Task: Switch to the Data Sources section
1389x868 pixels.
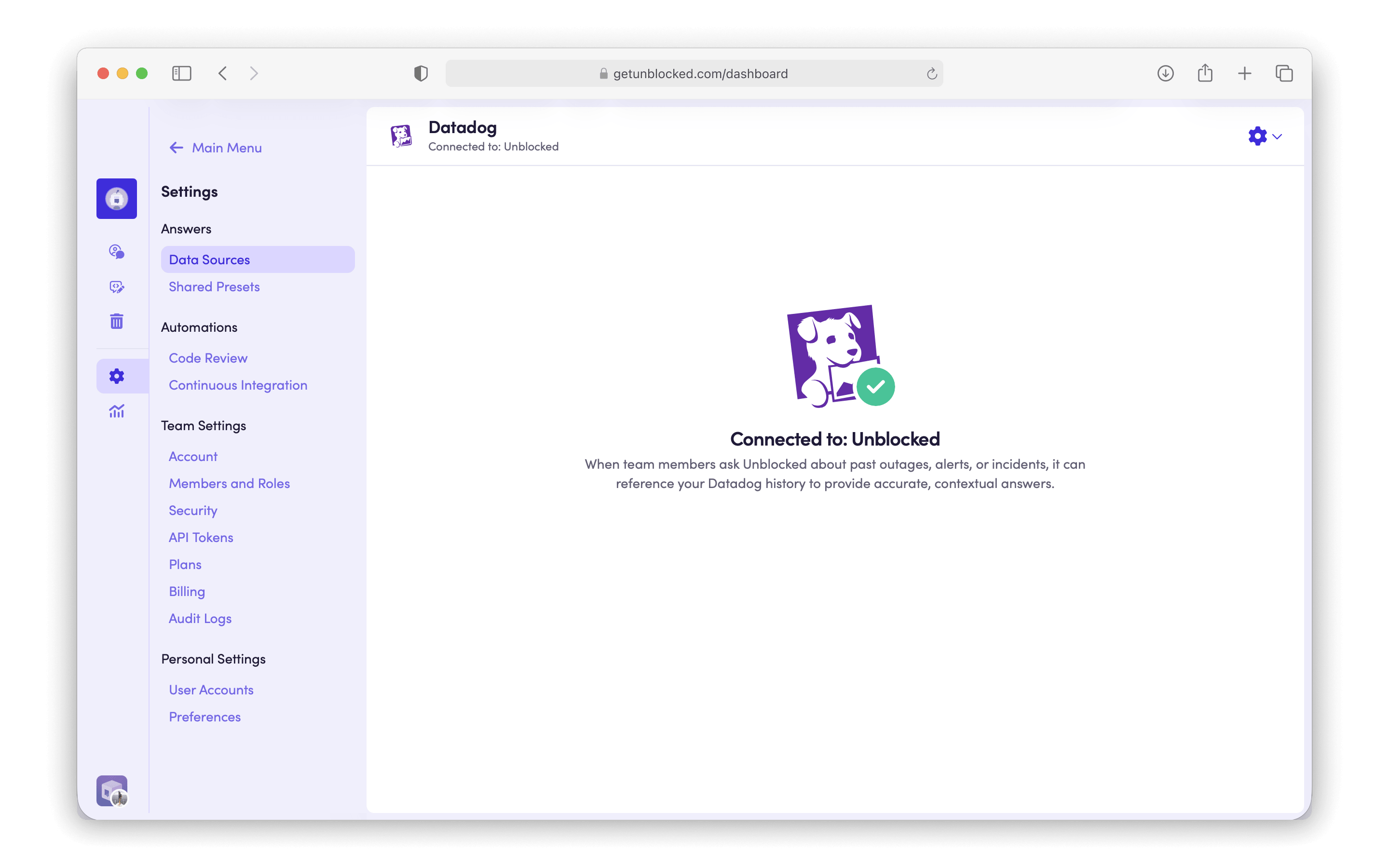Action: pyautogui.click(x=209, y=259)
